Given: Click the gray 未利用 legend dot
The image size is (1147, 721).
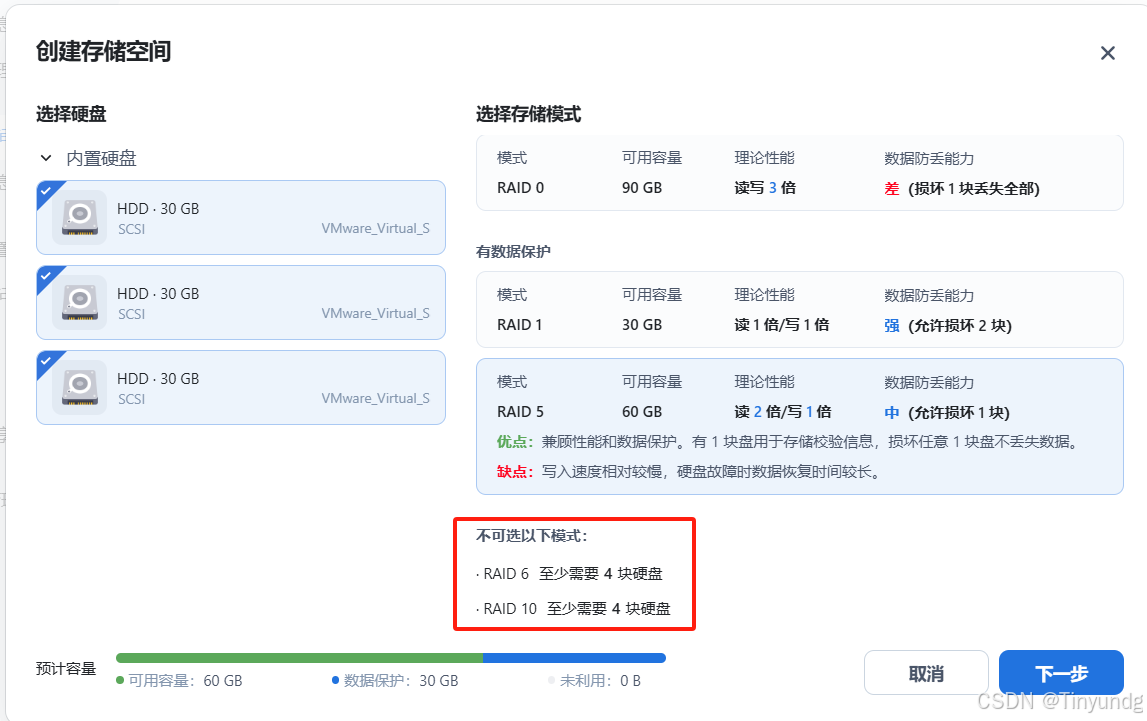Looking at the screenshot, I should click(550, 679).
